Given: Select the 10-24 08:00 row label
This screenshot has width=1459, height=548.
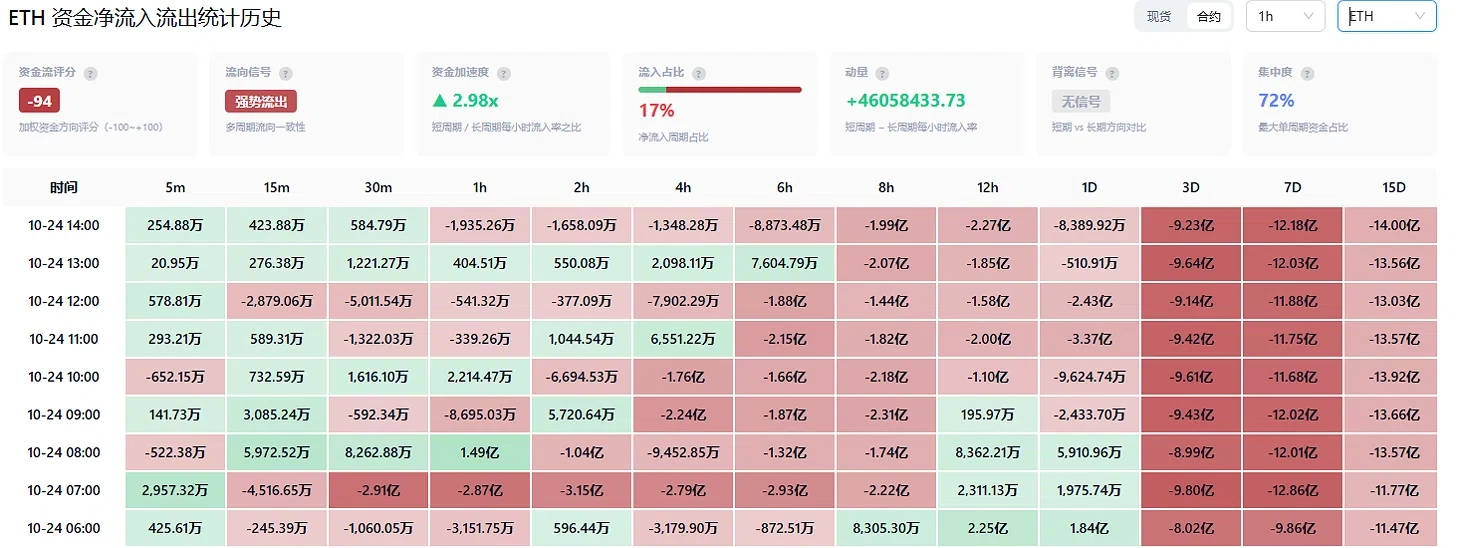Looking at the screenshot, I should tap(64, 452).
